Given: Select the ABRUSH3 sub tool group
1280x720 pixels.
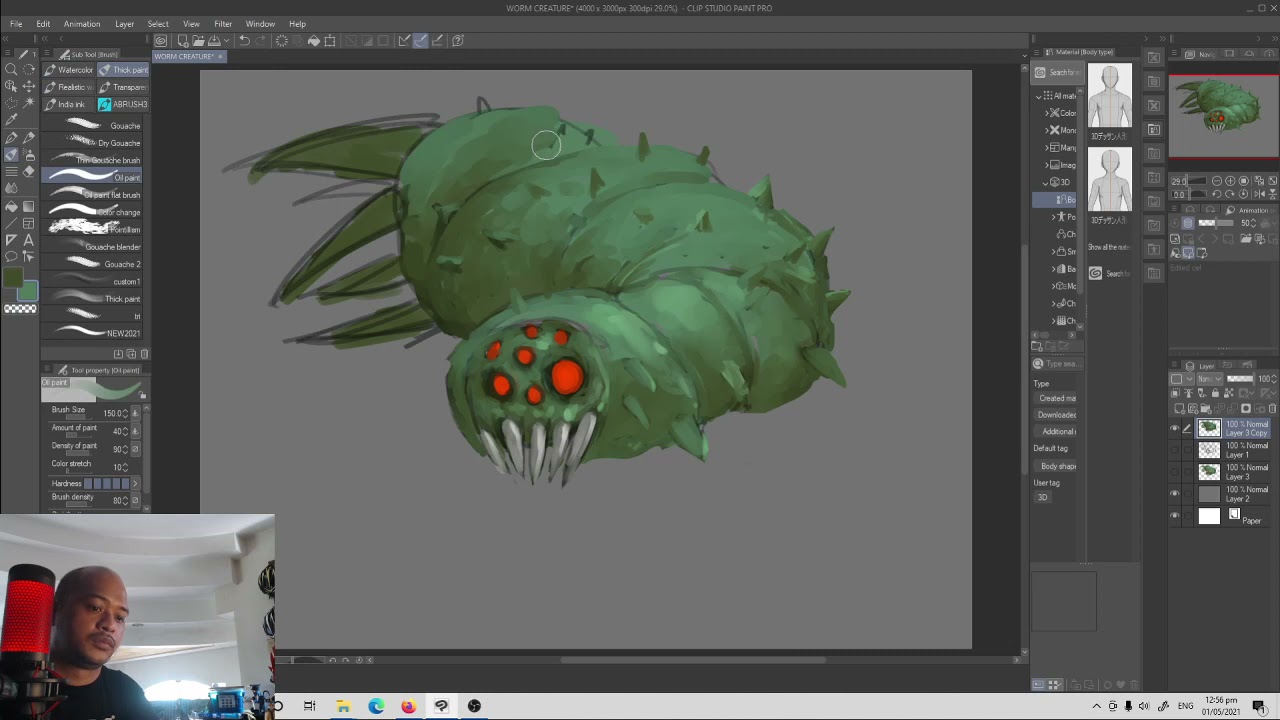Looking at the screenshot, I should (123, 104).
